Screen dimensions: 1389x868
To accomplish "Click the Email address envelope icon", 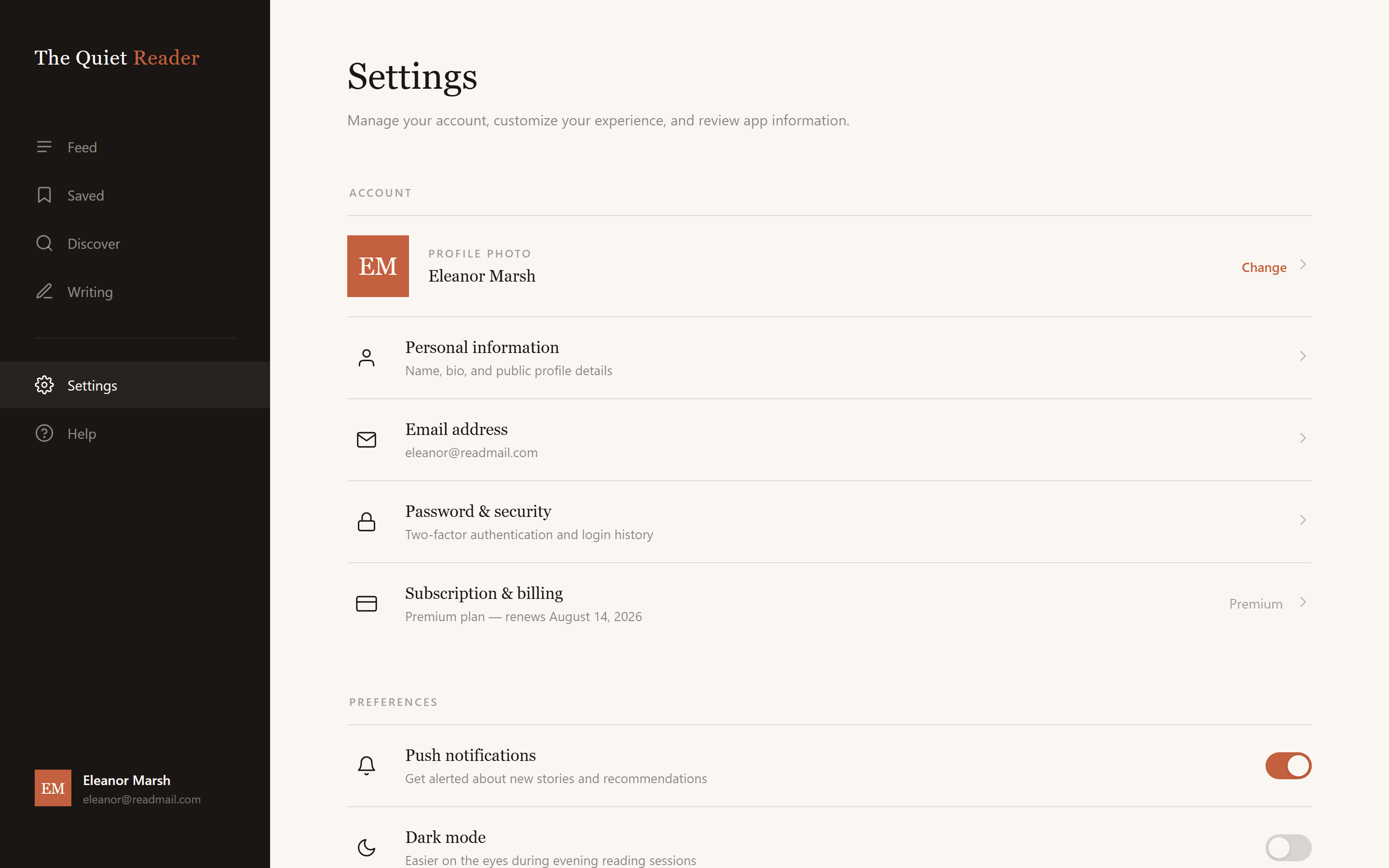I will (366, 440).
